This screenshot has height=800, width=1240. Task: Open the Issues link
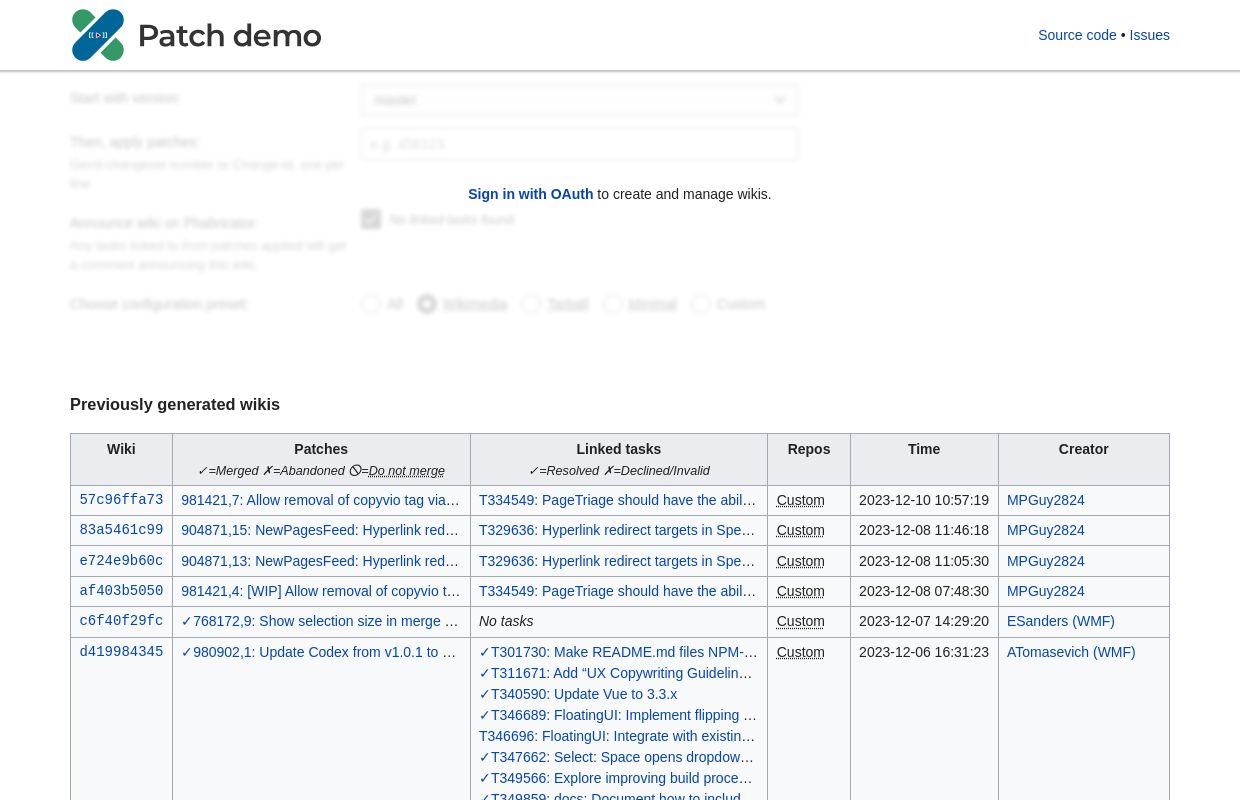tap(1149, 35)
